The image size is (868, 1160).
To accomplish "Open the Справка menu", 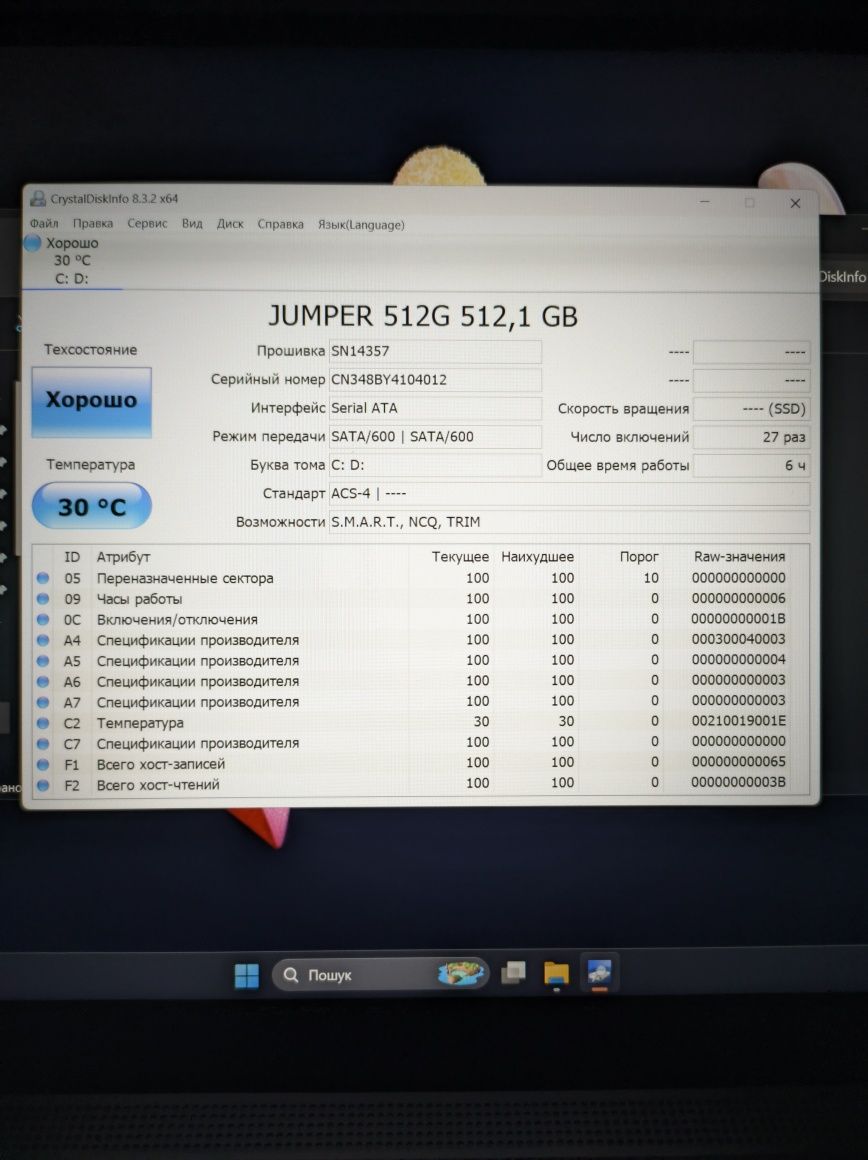I will [x=280, y=224].
